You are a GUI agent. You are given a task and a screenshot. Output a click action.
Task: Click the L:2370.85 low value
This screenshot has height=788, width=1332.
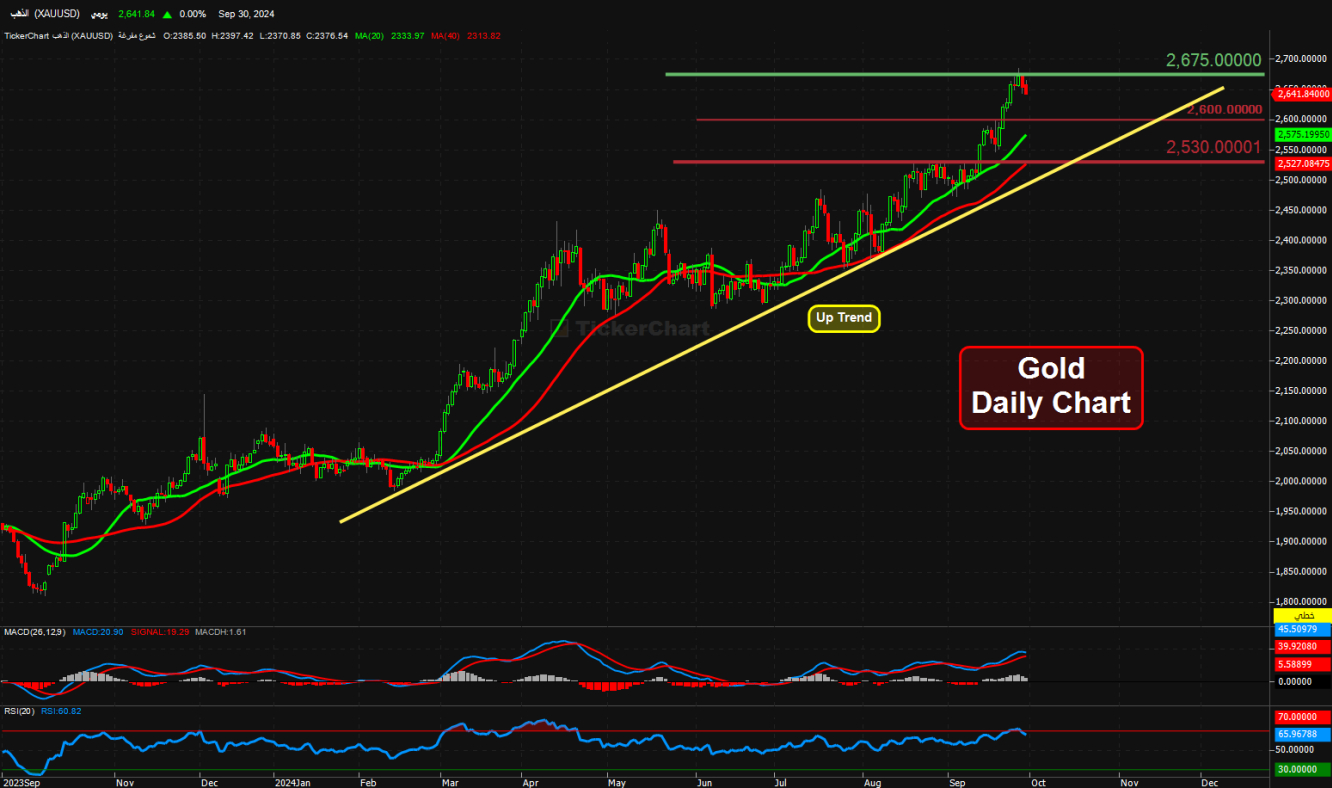click(280, 36)
